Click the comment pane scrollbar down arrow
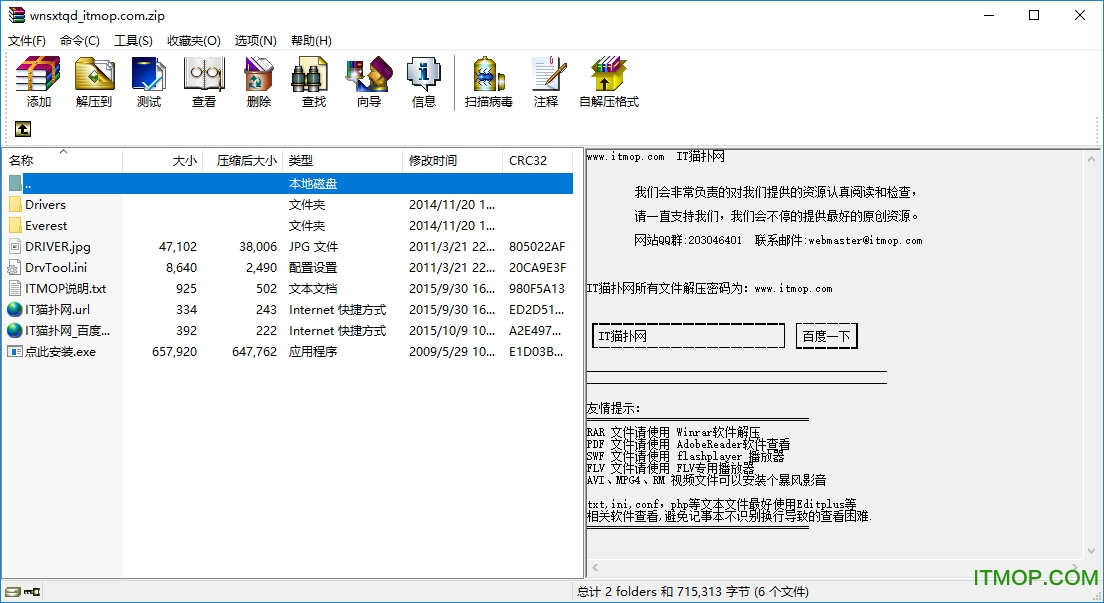This screenshot has height=603, width=1104. click(1093, 552)
